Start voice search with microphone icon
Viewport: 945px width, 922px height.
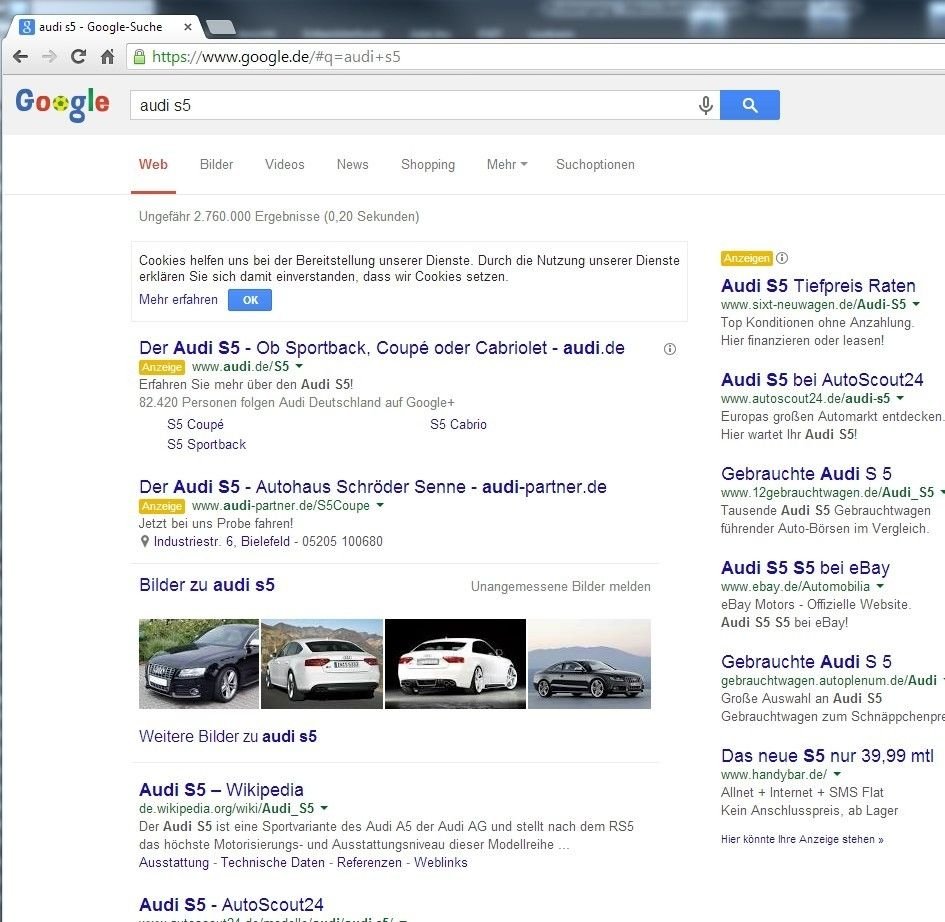point(706,105)
